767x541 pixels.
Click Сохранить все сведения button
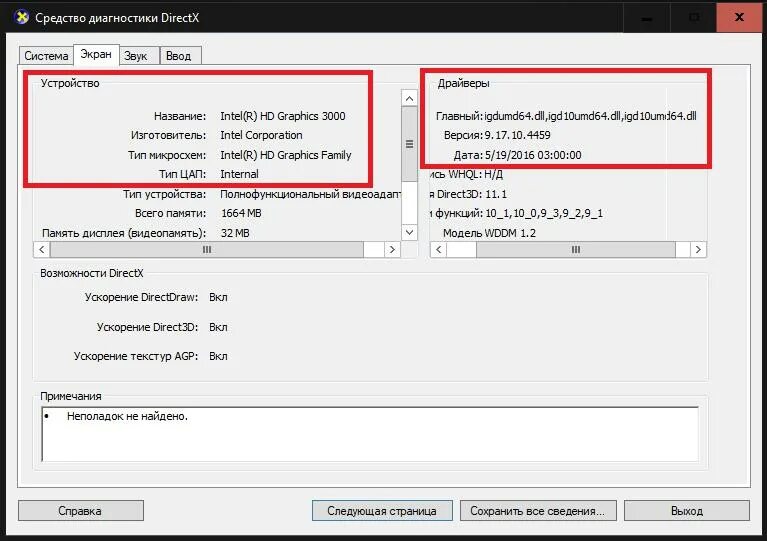[x=538, y=511]
